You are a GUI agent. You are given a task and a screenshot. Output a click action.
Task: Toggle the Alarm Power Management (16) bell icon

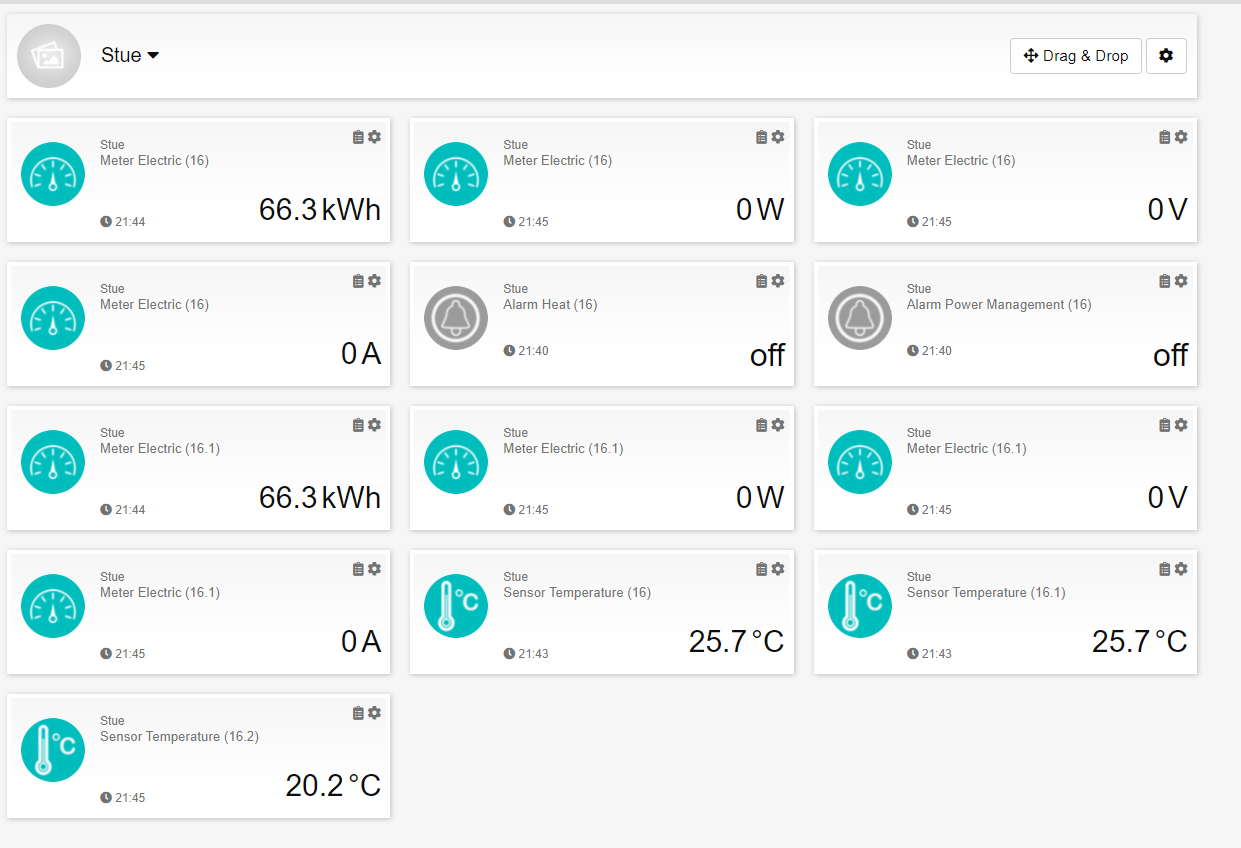pyautogui.click(x=859, y=318)
